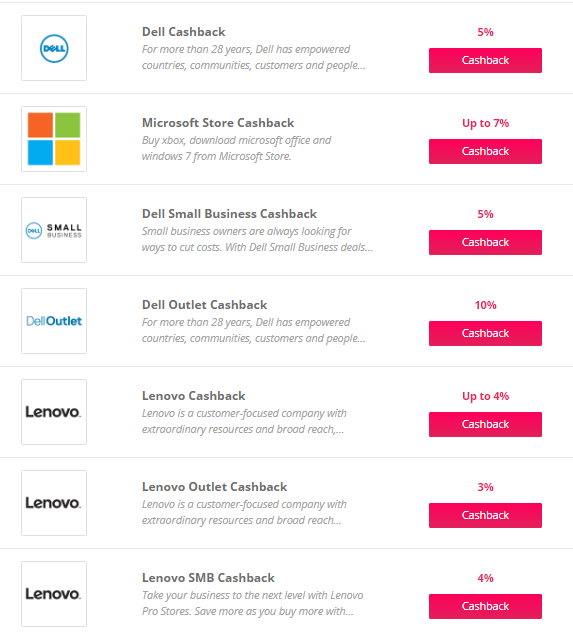
Task: Open the Dell Cashback title link
Action: tap(183, 32)
